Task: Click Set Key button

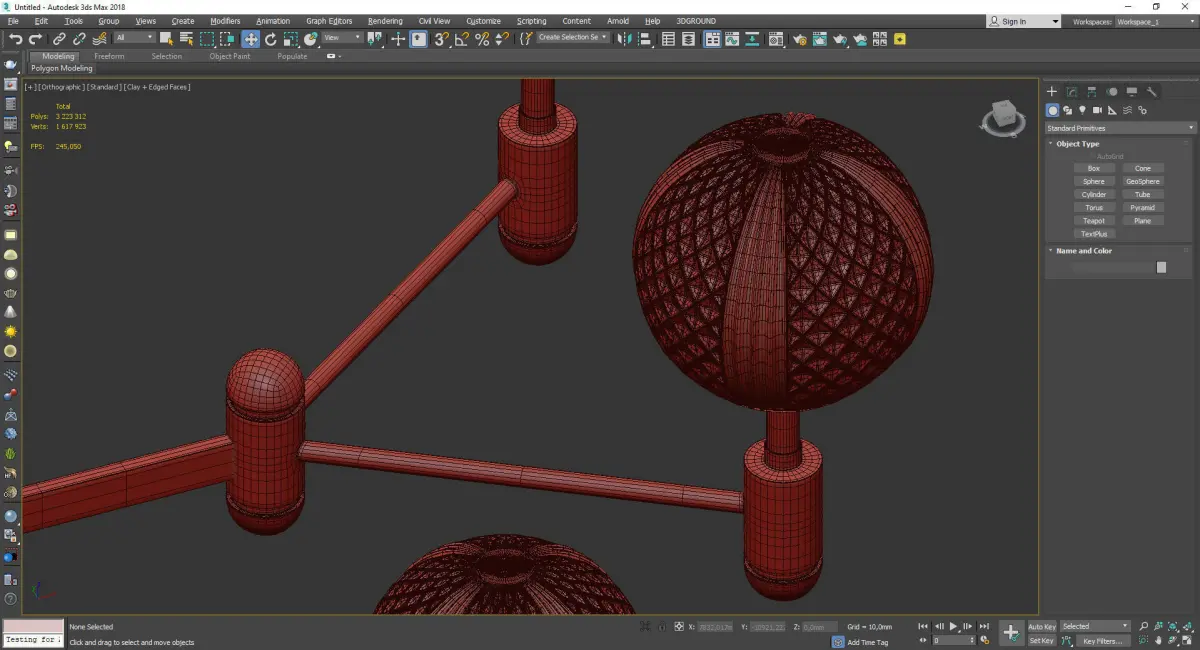Action: (x=1042, y=641)
